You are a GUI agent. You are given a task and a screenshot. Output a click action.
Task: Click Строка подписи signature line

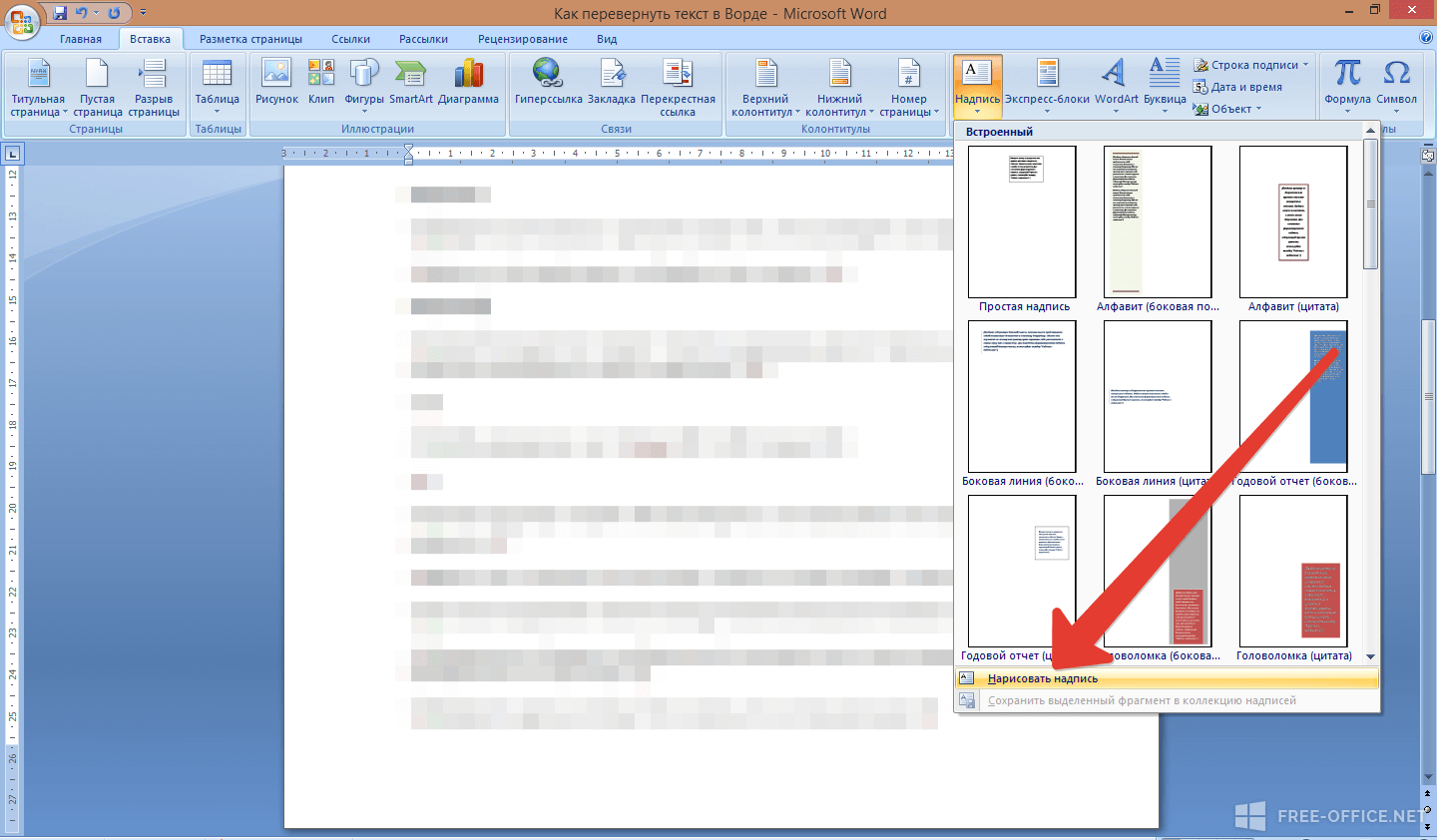pyautogui.click(x=1250, y=65)
